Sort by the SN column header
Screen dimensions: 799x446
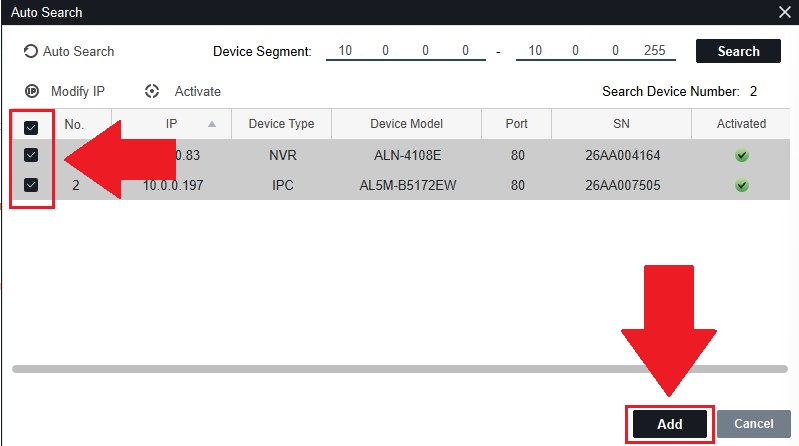pos(621,124)
